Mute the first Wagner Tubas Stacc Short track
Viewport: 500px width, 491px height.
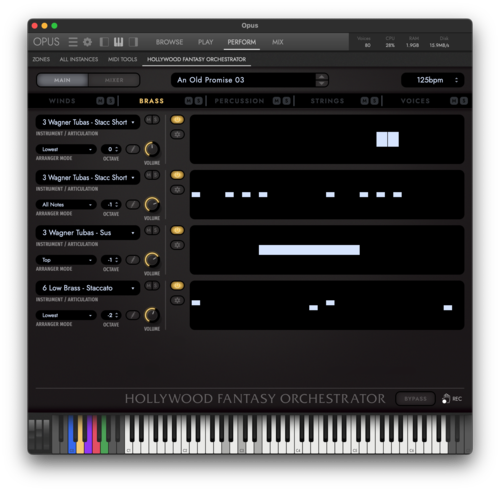[x=149, y=119]
